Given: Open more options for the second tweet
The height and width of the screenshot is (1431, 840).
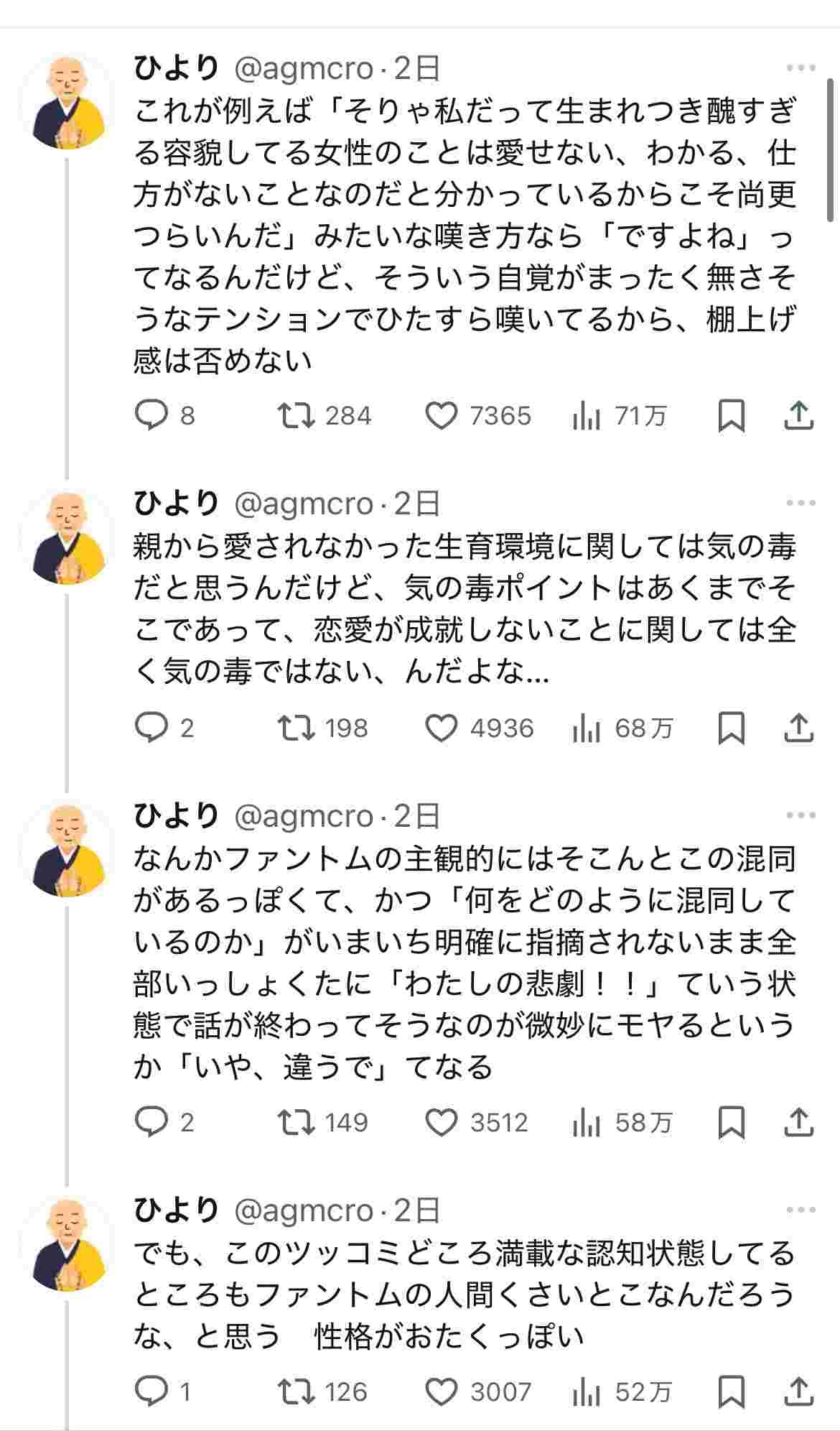Looking at the screenshot, I should [x=801, y=504].
